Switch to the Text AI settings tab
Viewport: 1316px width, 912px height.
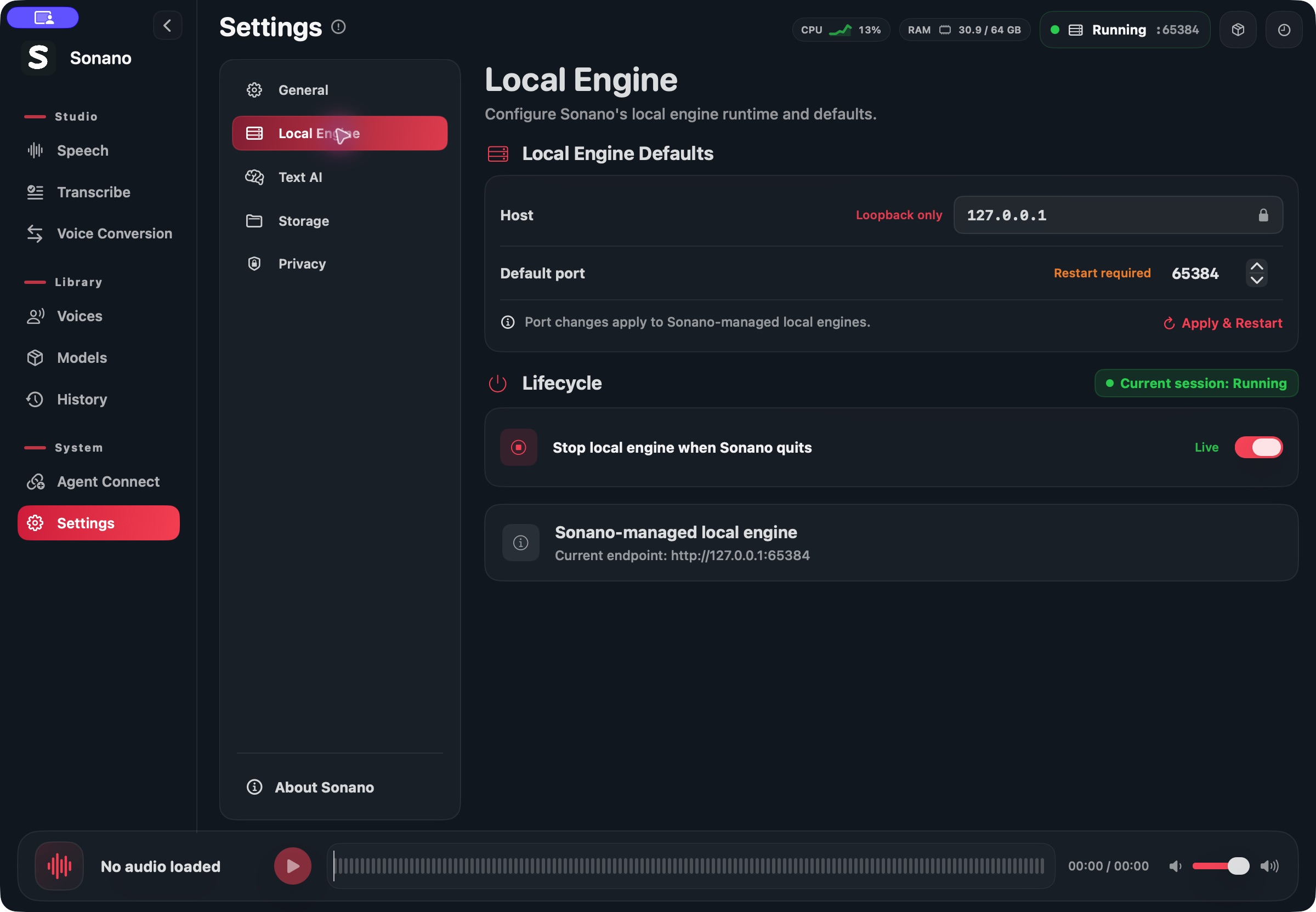click(x=339, y=177)
